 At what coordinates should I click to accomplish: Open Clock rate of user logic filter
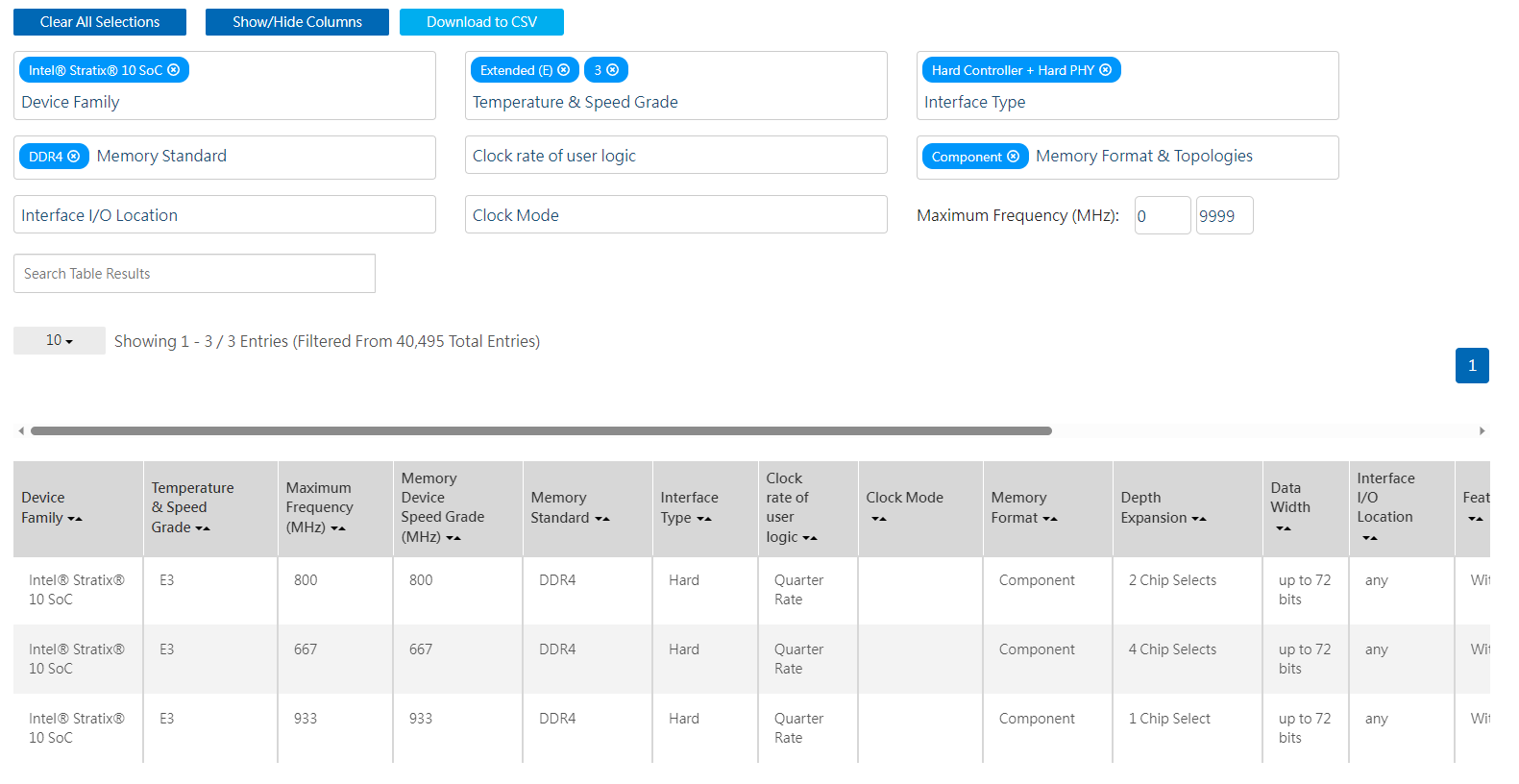(676, 156)
